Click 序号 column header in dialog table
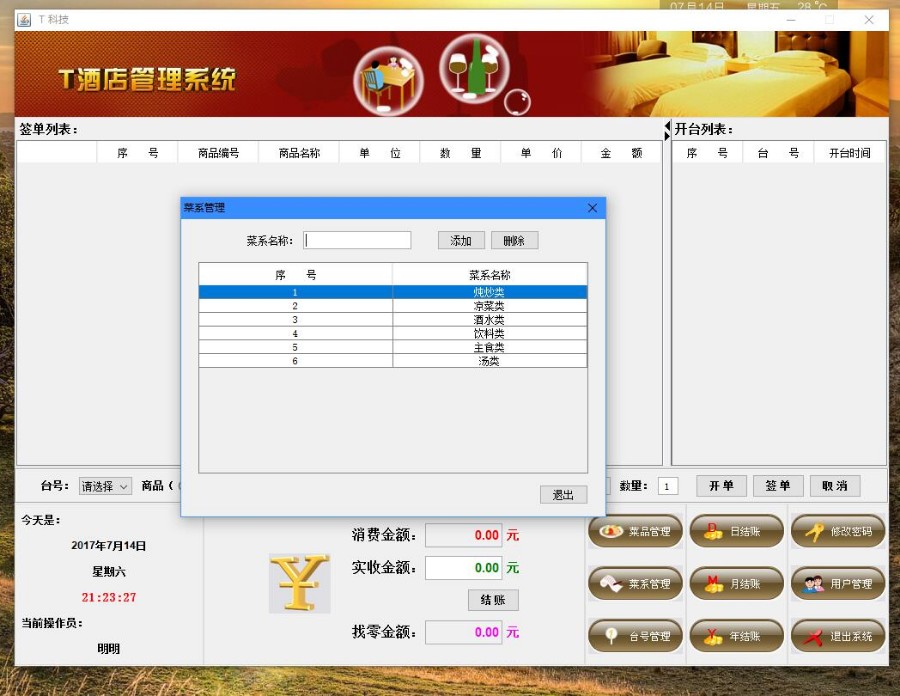 [296, 275]
